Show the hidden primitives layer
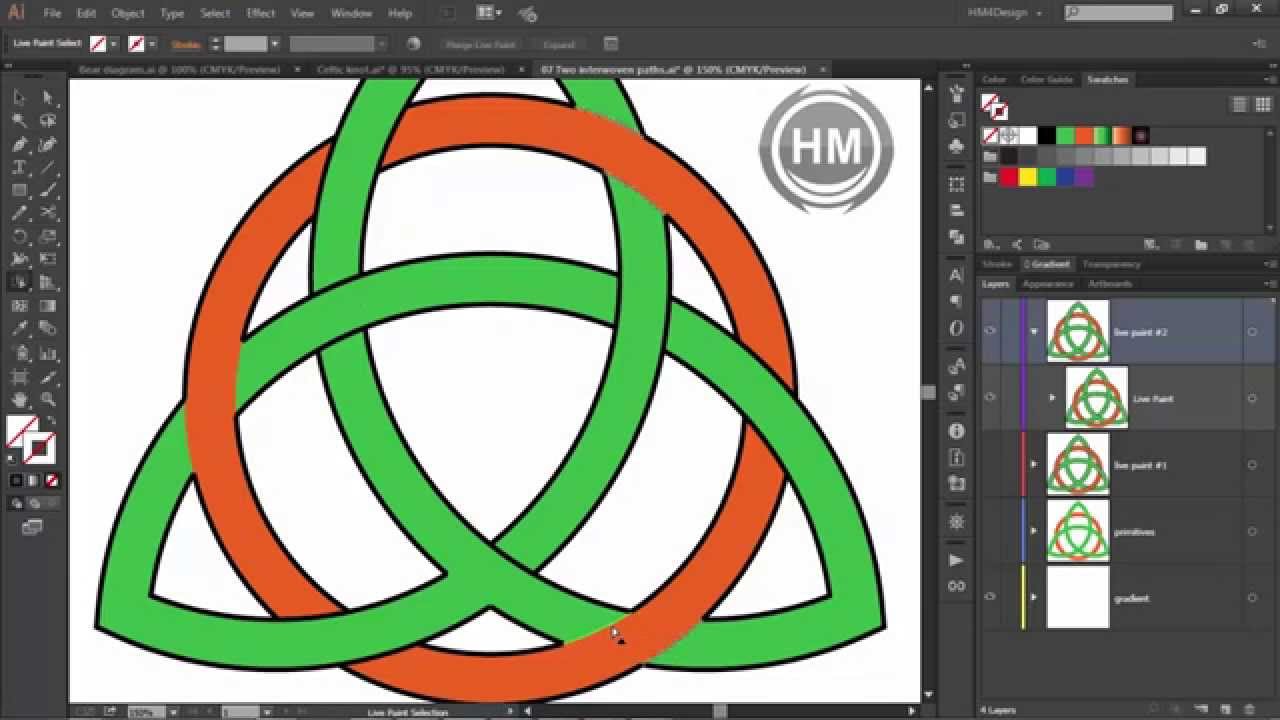The width and height of the screenshot is (1280, 720). [990, 531]
